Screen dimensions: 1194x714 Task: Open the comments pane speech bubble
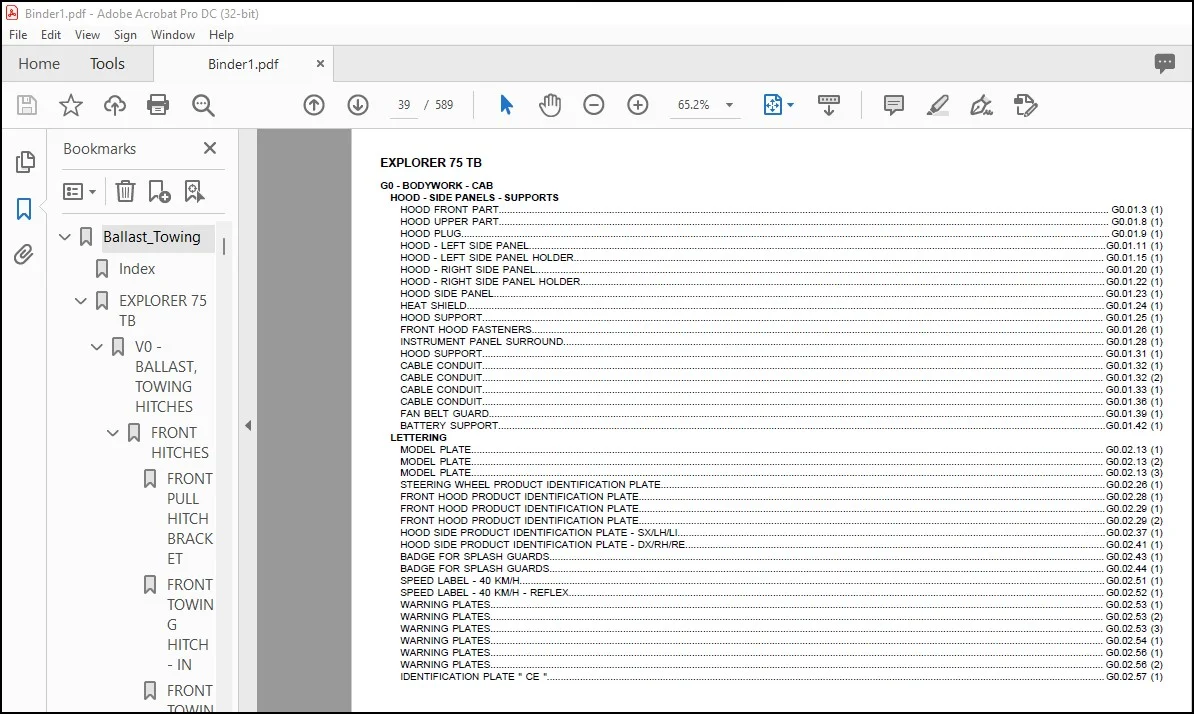(1164, 63)
